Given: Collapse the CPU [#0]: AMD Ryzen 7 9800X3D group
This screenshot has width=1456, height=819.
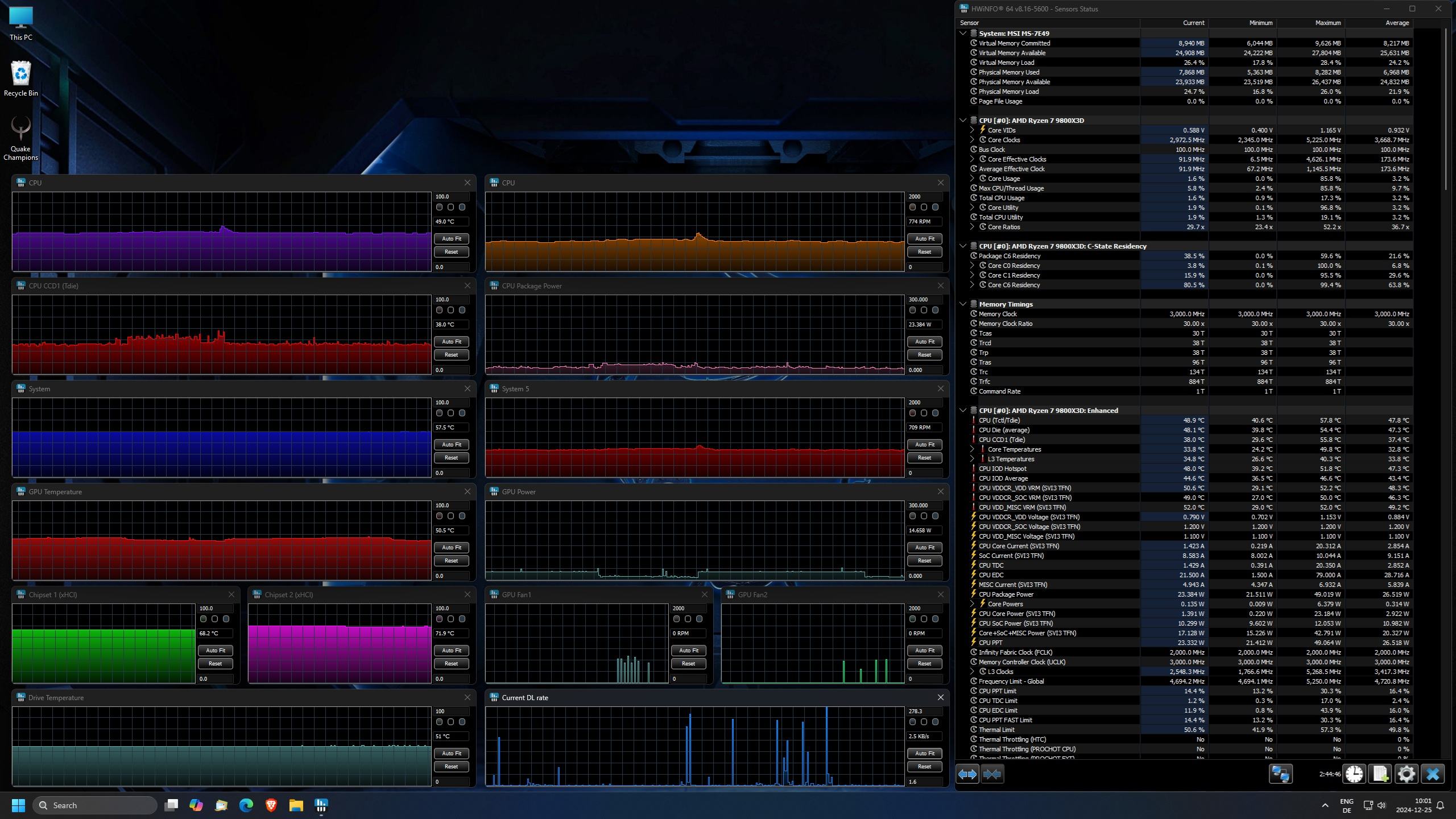Looking at the screenshot, I should tap(963, 121).
